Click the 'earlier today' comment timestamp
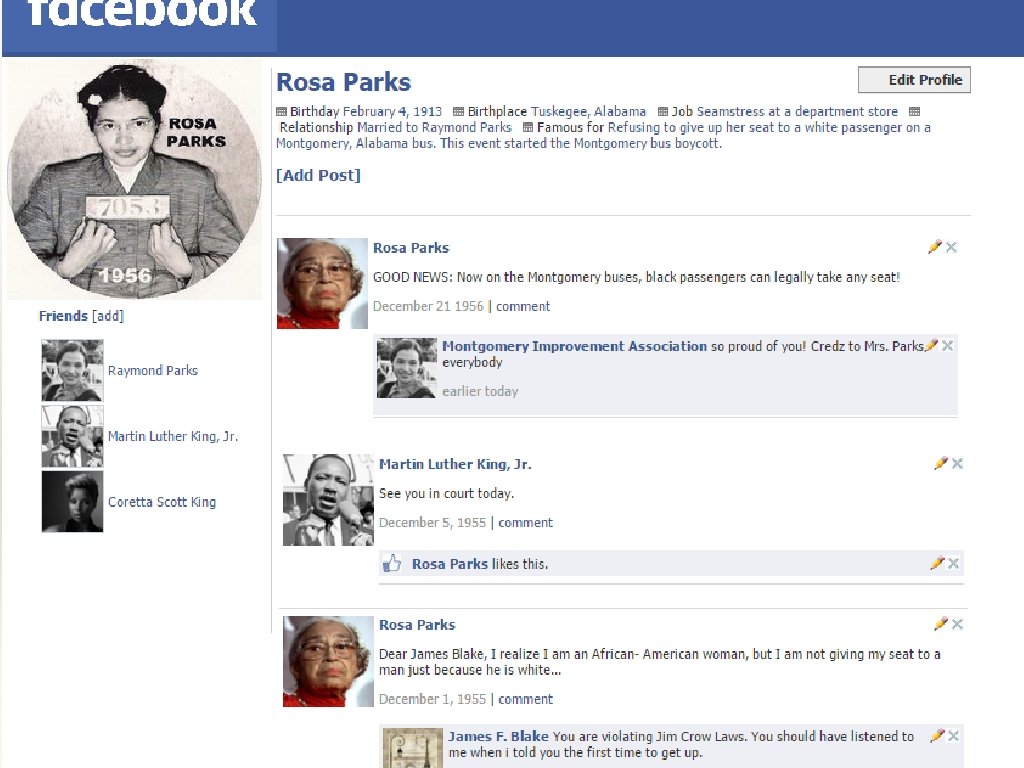Viewport: 1024px width, 768px height. pos(480,391)
